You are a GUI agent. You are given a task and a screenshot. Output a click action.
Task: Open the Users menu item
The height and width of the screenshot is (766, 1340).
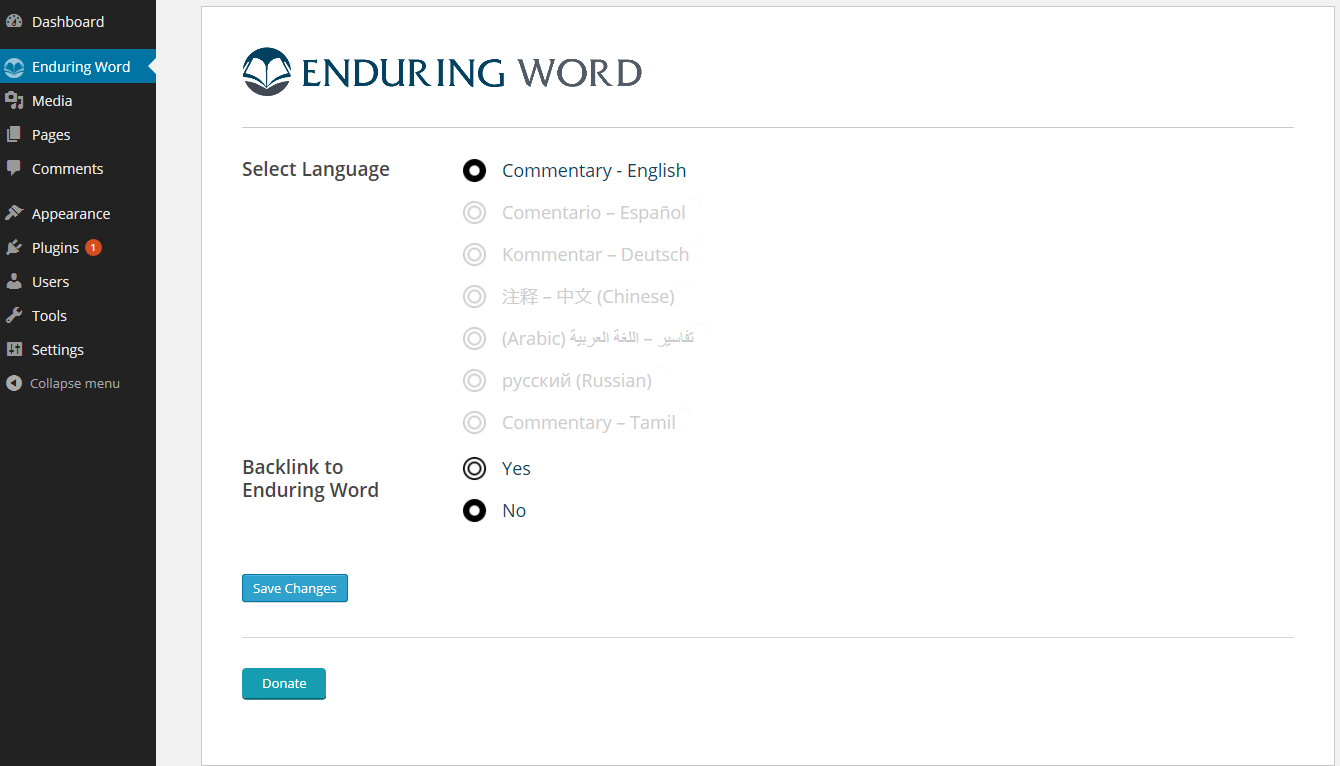78,282
